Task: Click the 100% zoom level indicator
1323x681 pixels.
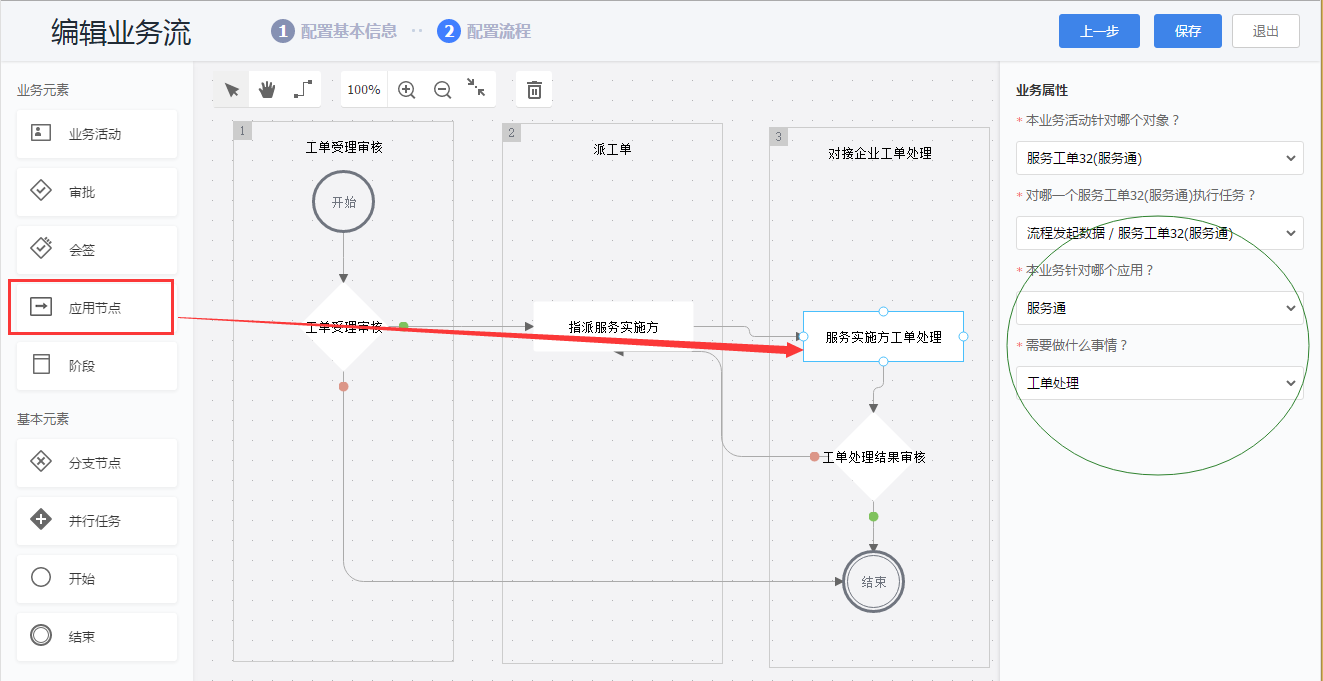Action: click(x=363, y=90)
